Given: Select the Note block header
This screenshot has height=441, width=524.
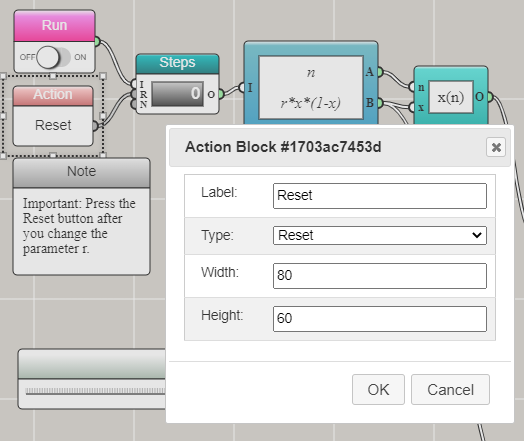Looking at the screenshot, I should [82, 172].
